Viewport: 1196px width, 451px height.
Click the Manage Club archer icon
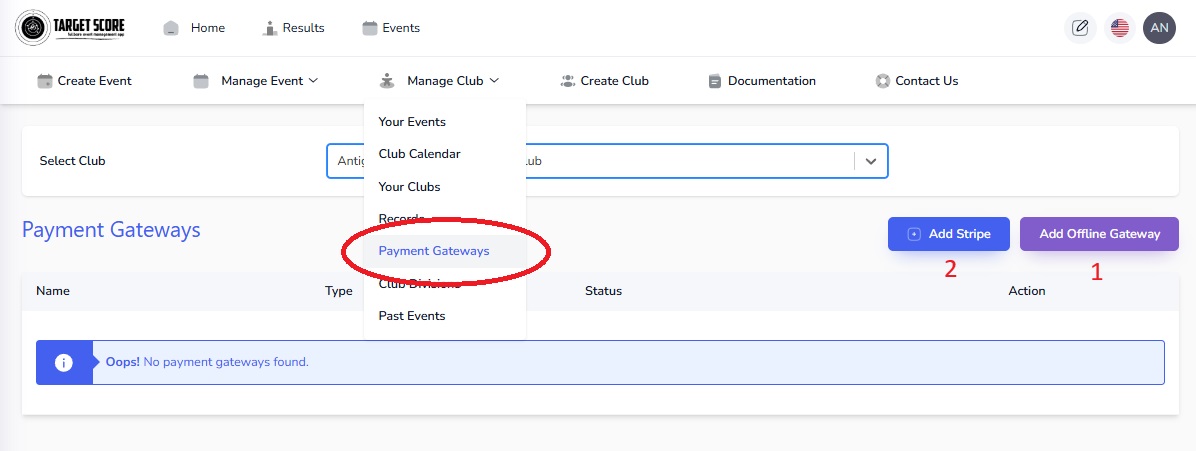tap(387, 81)
